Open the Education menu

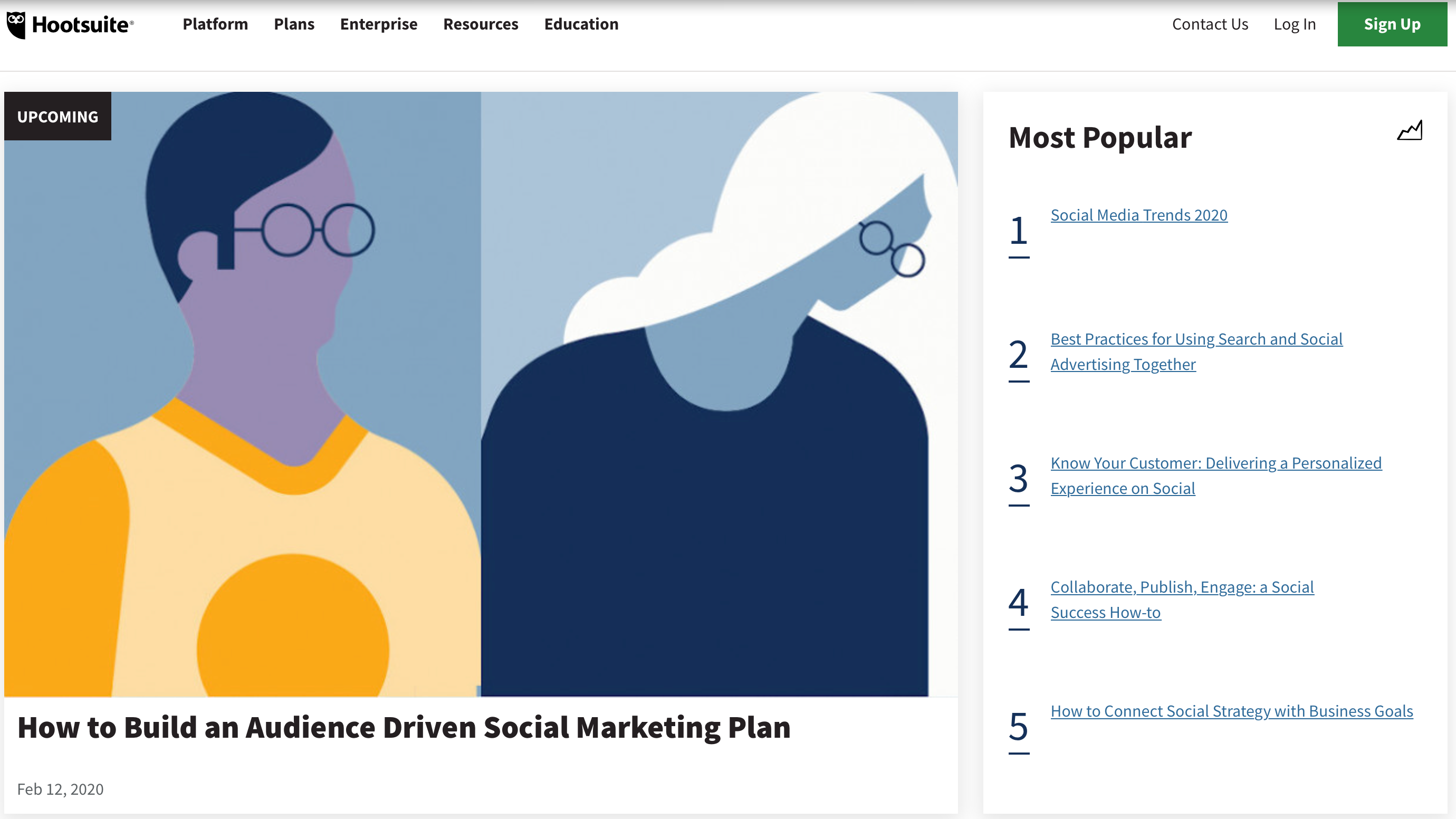[581, 24]
